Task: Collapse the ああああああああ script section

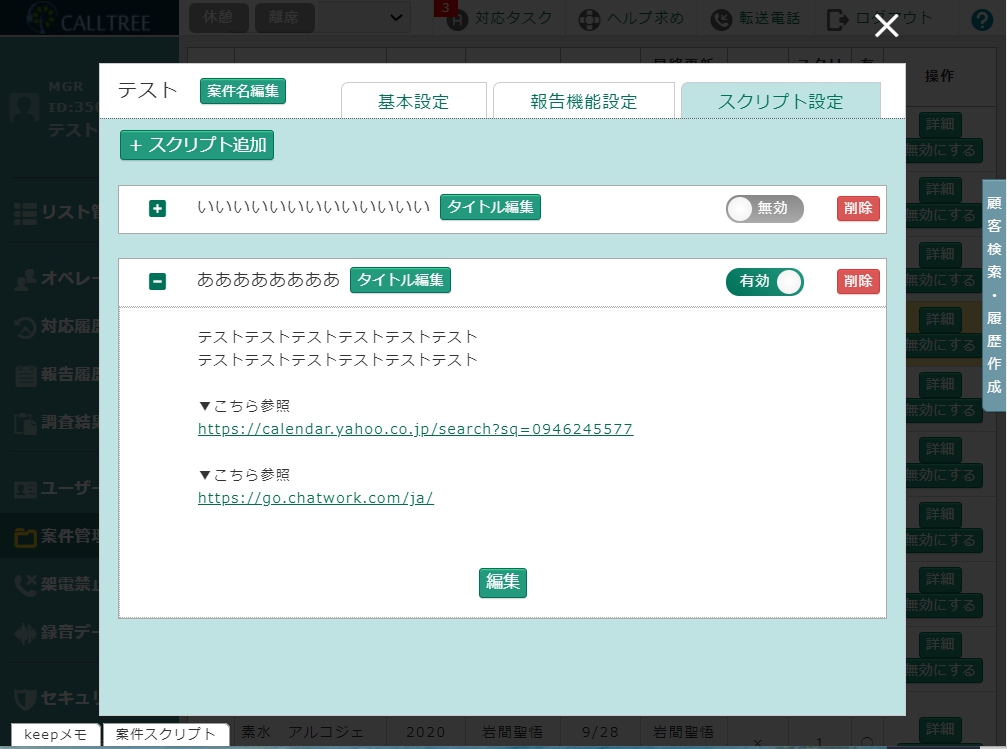Action: point(156,282)
